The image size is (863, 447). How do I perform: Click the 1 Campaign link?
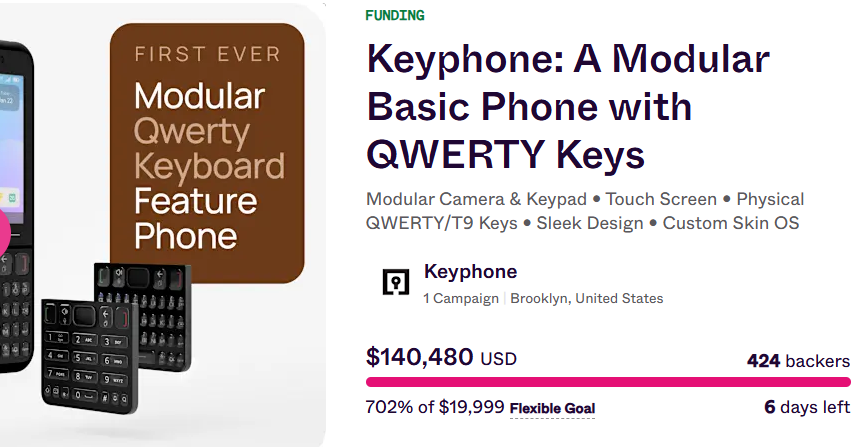461,298
